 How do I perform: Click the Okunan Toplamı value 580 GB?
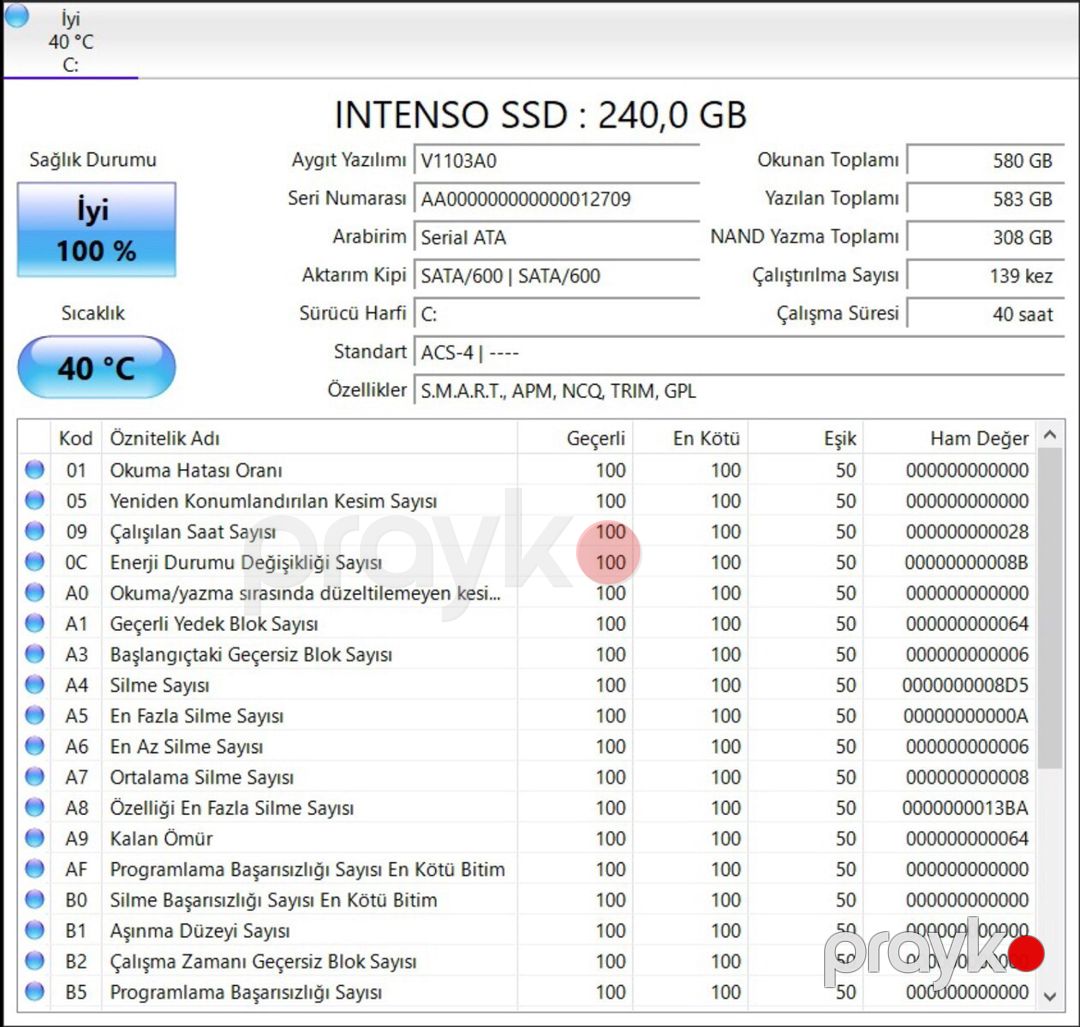click(x=986, y=160)
